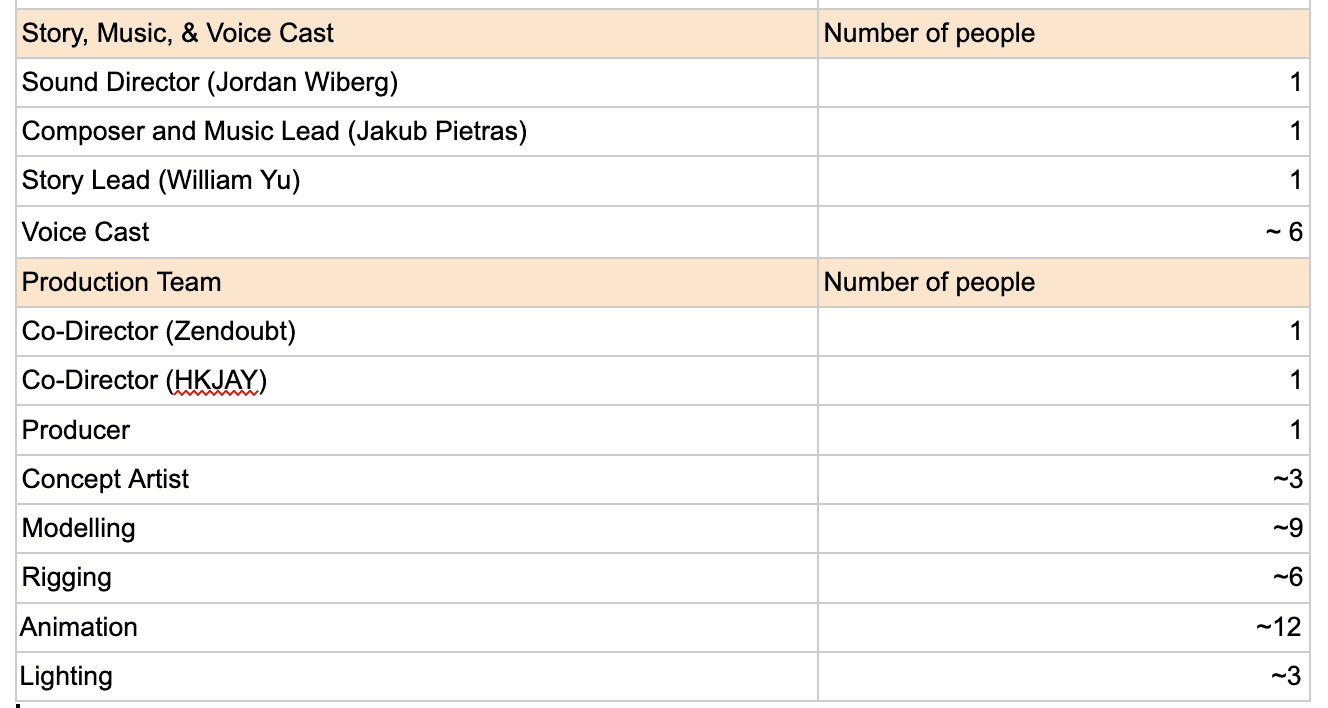This screenshot has width=1328, height=708.
Task: Select the Voice Cast count '~ 6'
Action: (x=1283, y=232)
